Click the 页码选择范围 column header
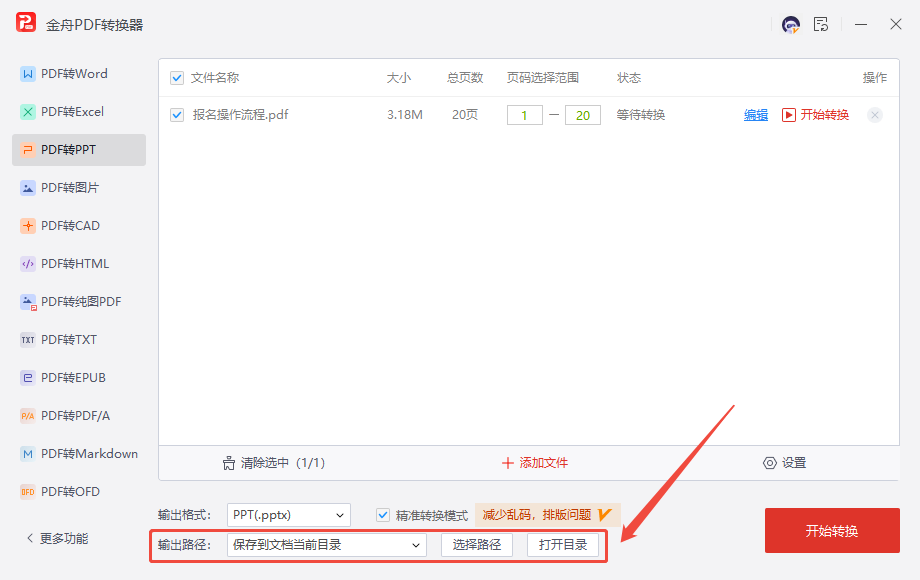The height and width of the screenshot is (580, 920). coord(543,78)
